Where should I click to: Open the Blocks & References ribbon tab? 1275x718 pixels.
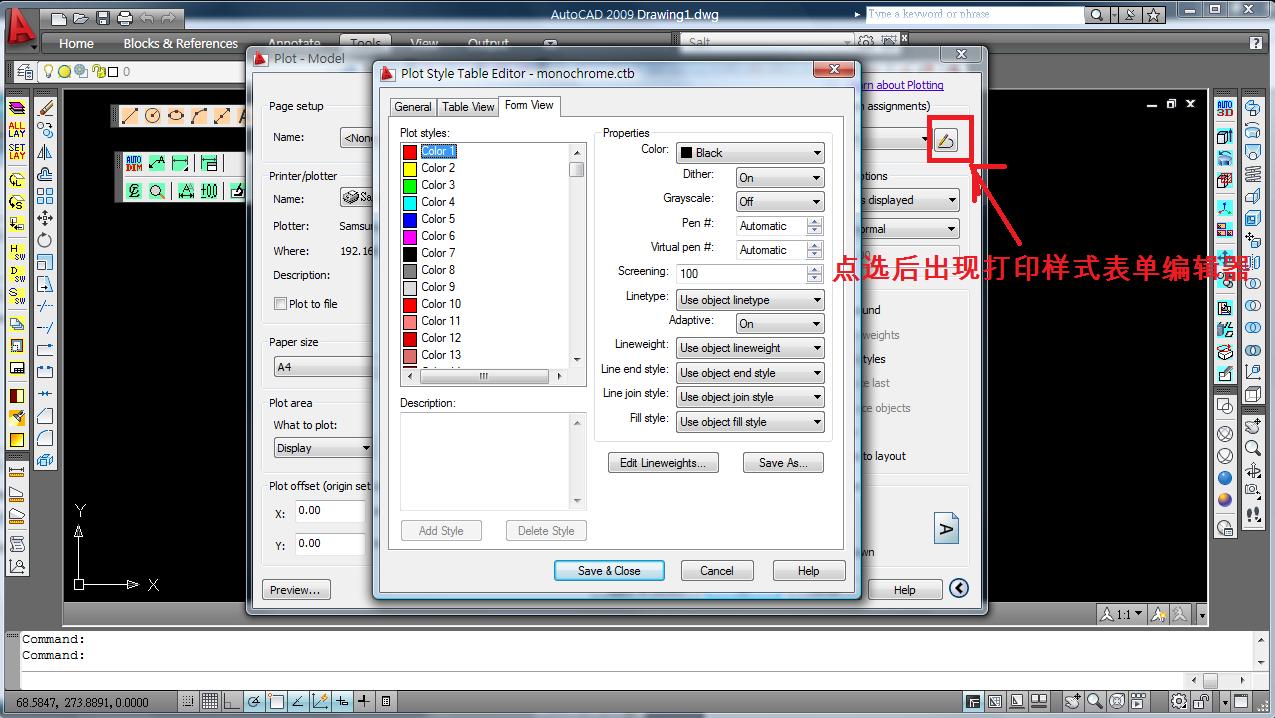[x=181, y=43]
